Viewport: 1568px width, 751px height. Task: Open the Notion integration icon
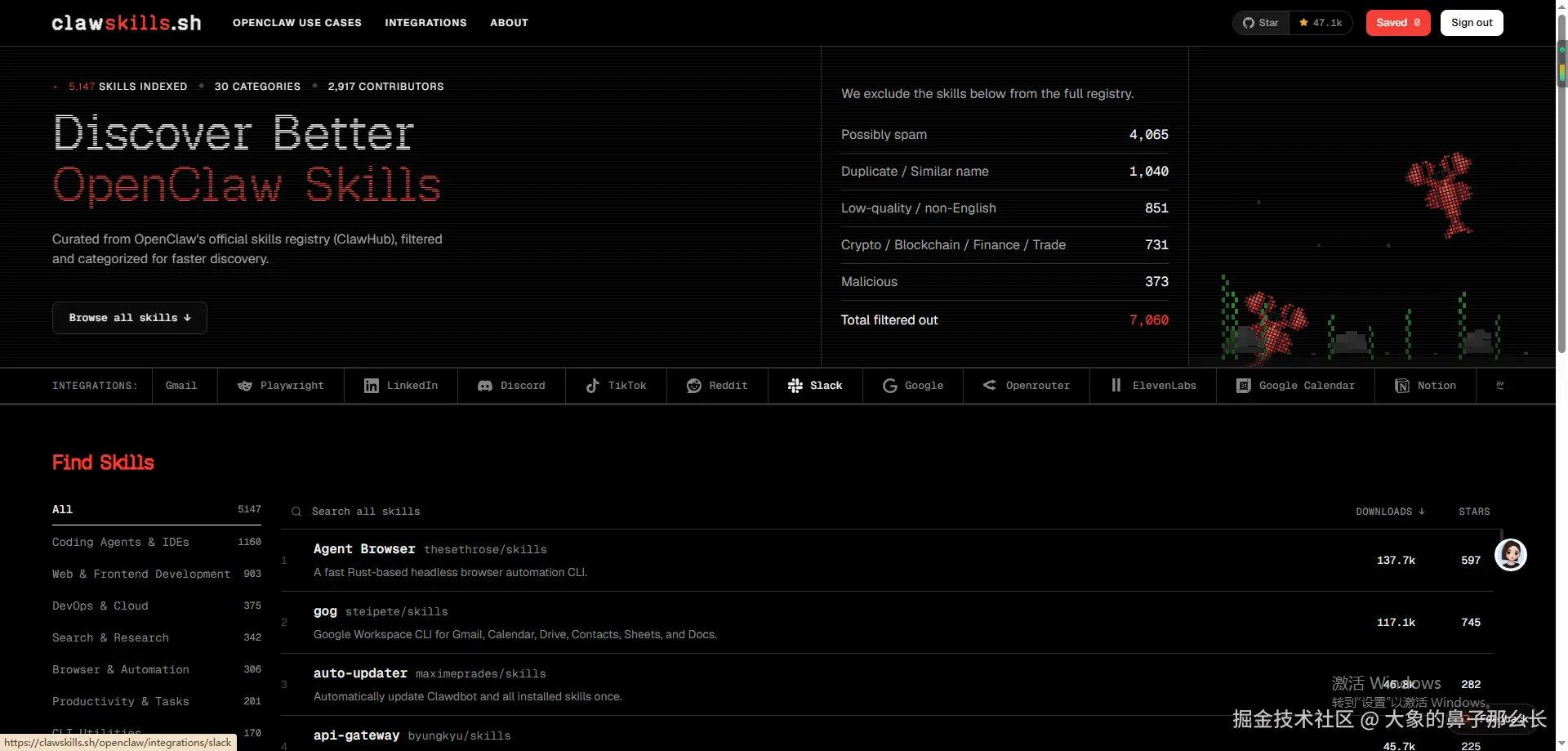(x=1401, y=386)
